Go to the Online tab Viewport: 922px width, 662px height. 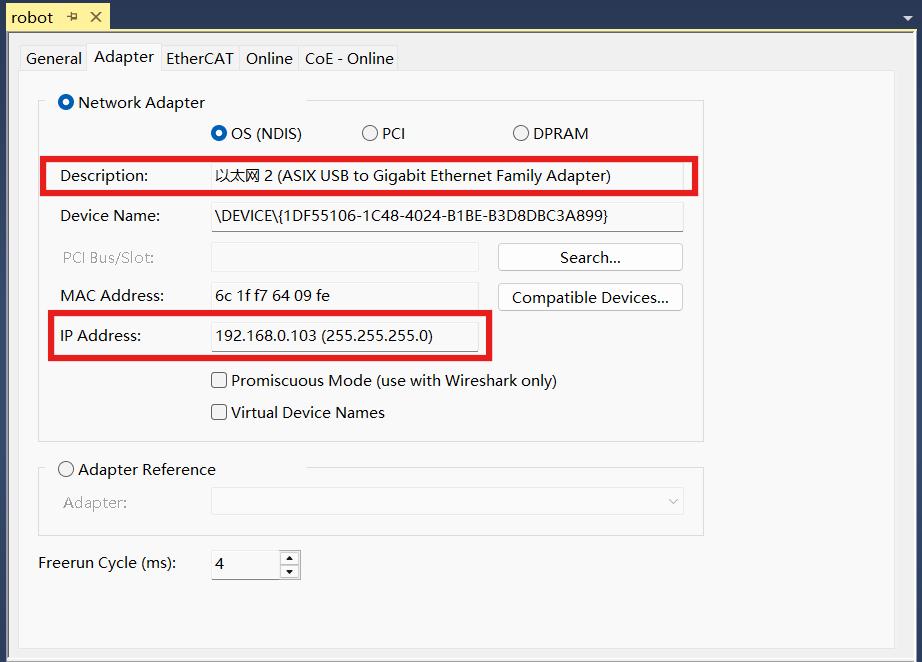(269, 58)
